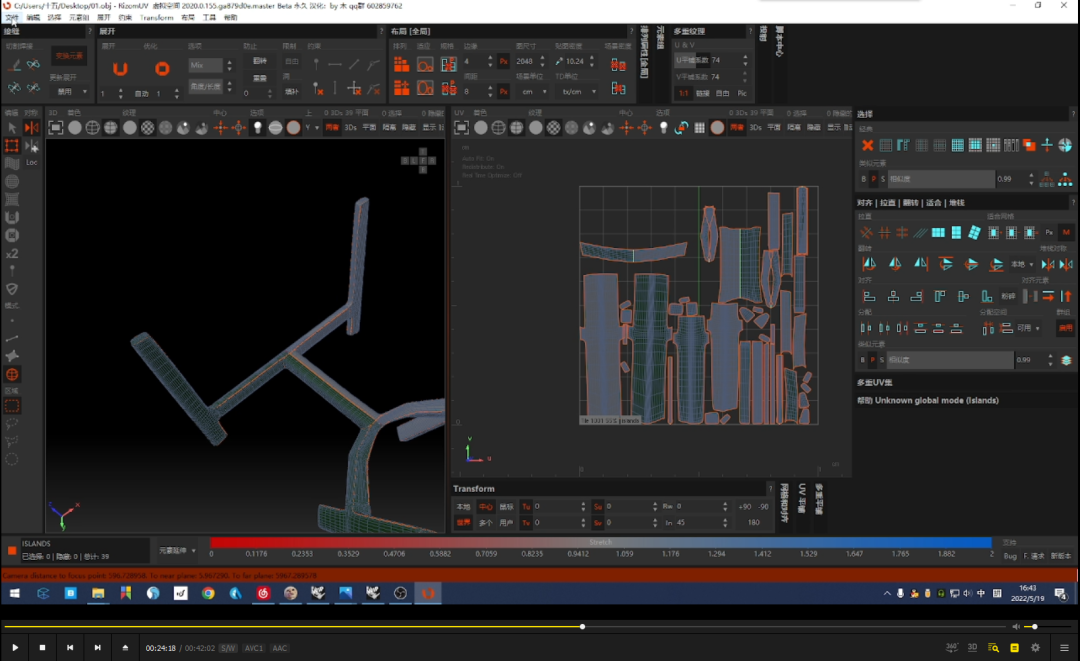The image size is (1080, 661).
Task: Click the 180 rotation button in Transform panel
Action: (x=754, y=523)
